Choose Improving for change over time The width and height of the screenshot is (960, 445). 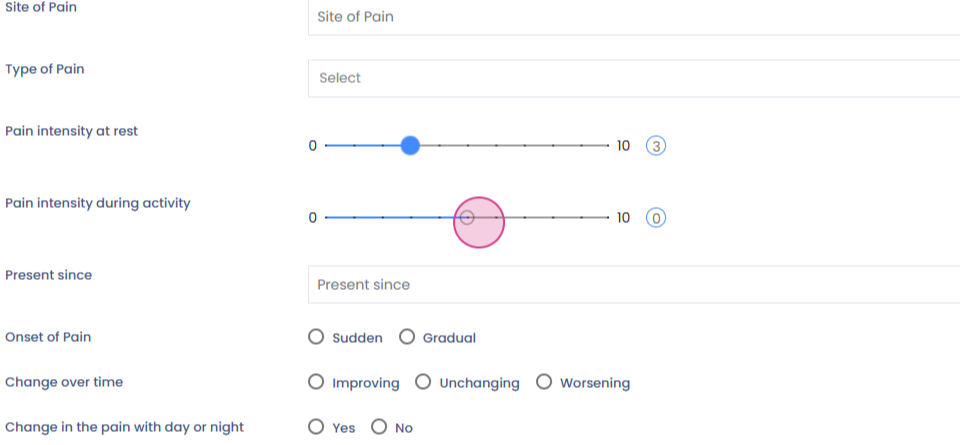tap(316, 382)
